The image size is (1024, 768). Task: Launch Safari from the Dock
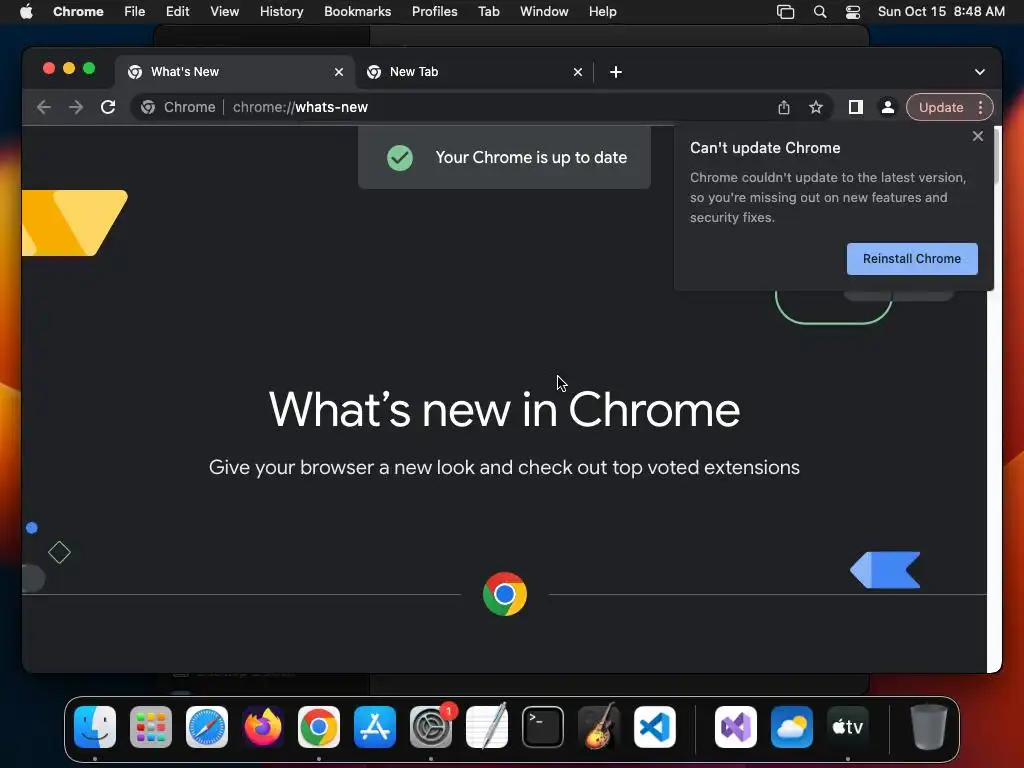pos(207,727)
